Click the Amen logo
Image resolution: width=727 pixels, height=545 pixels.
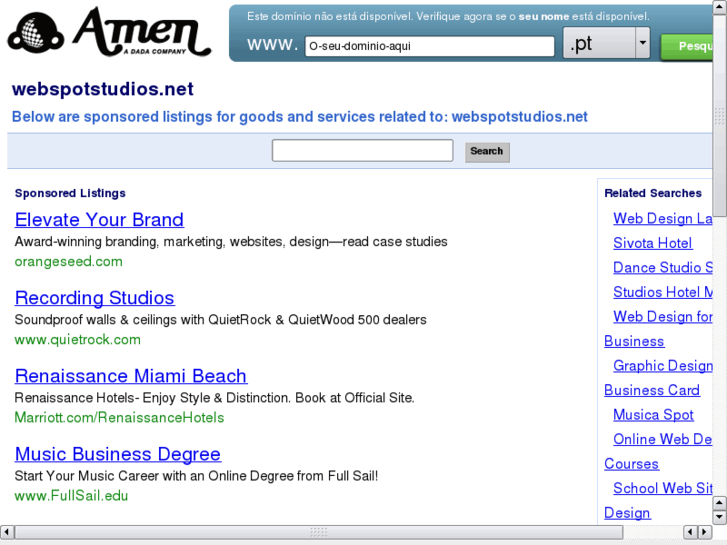coord(109,32)
